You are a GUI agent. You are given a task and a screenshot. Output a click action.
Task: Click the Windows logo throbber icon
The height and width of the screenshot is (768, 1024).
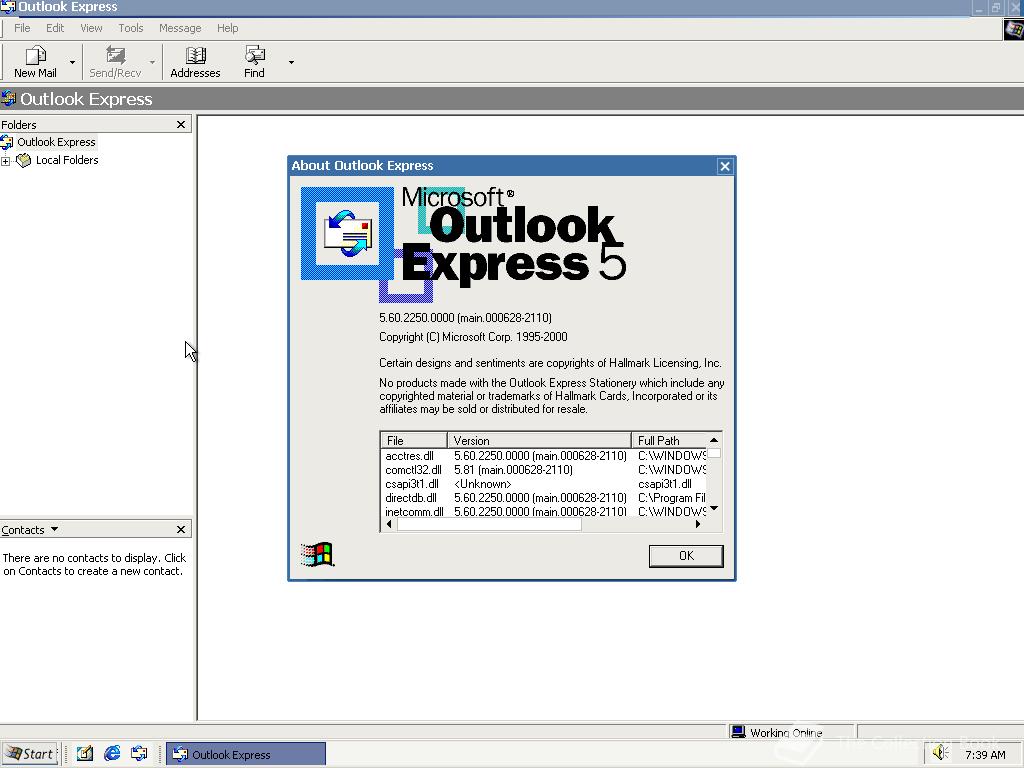pos(1014,29)
